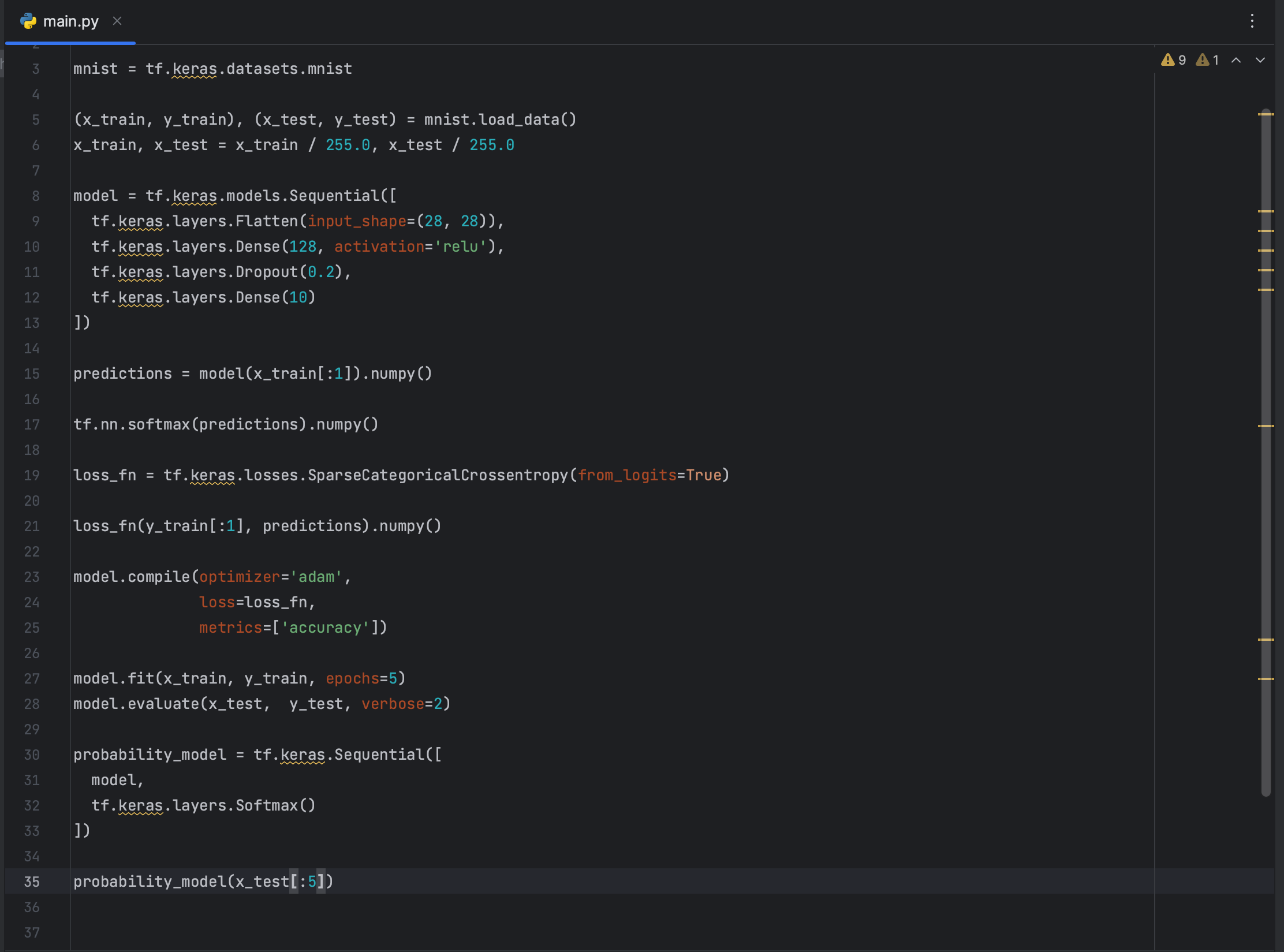
Task: Click the Python file icon on main.py tab
Action: (x=28, y=21)
